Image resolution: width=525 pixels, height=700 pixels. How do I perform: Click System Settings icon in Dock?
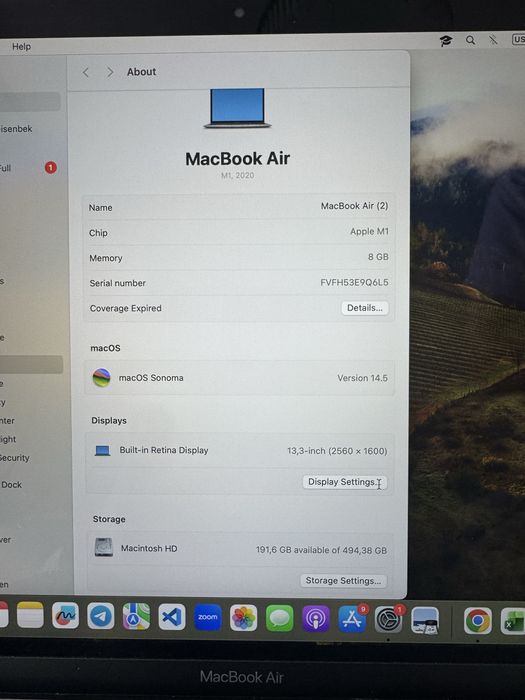(x=388, y=620)
